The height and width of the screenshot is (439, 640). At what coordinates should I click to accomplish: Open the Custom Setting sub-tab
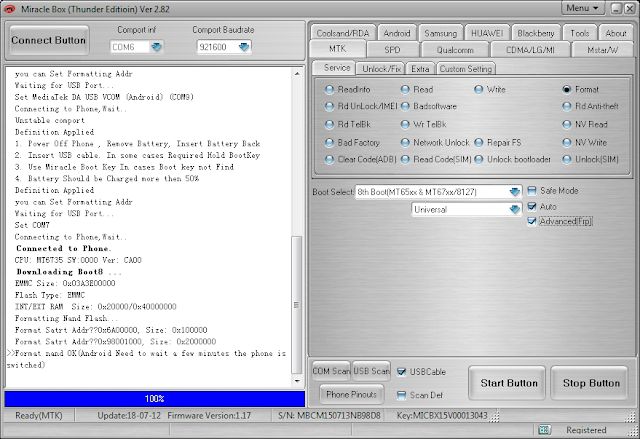tap(466, 69)
